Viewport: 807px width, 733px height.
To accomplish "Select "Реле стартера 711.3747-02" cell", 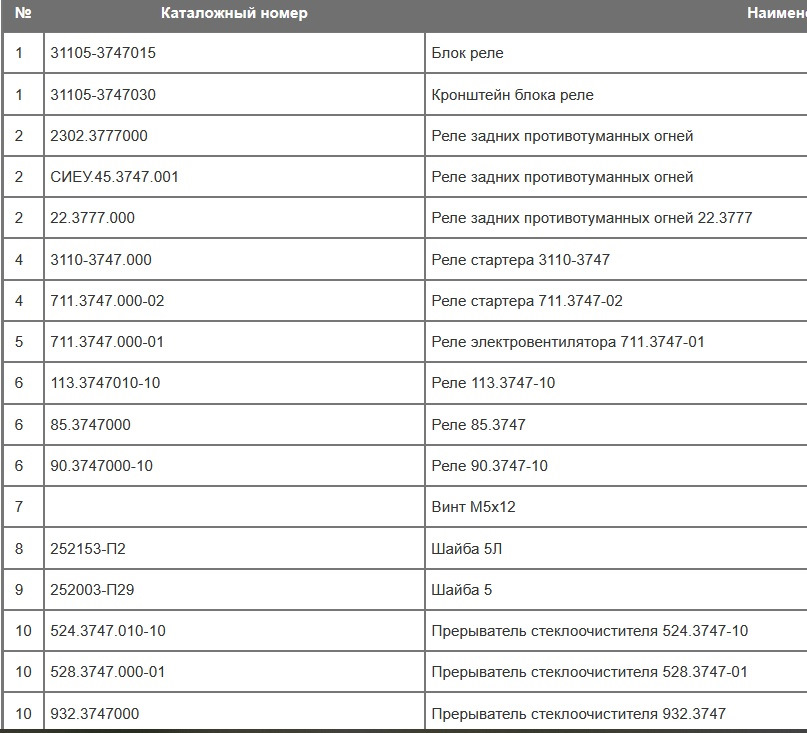I will (x=527, y=301).
